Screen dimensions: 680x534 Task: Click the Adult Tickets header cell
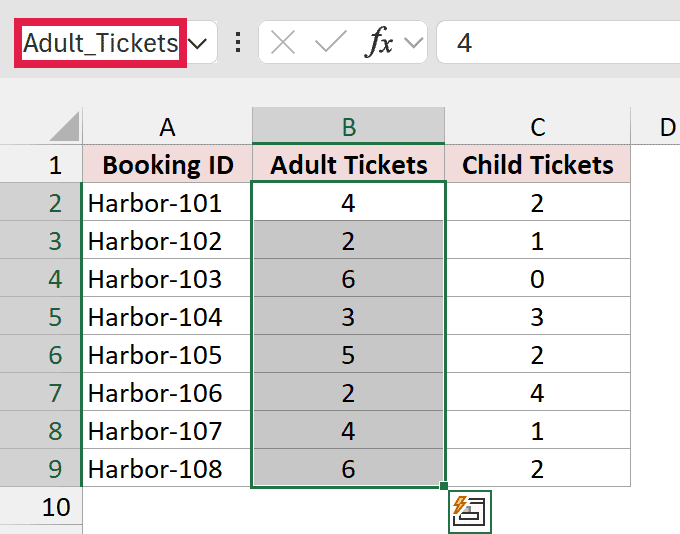click(x=349, y=164)
